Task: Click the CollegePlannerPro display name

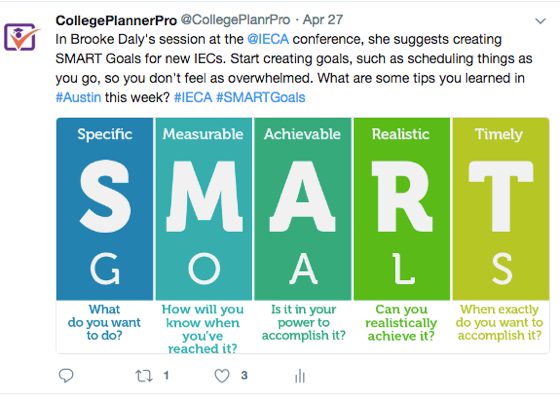Action: 116,20
